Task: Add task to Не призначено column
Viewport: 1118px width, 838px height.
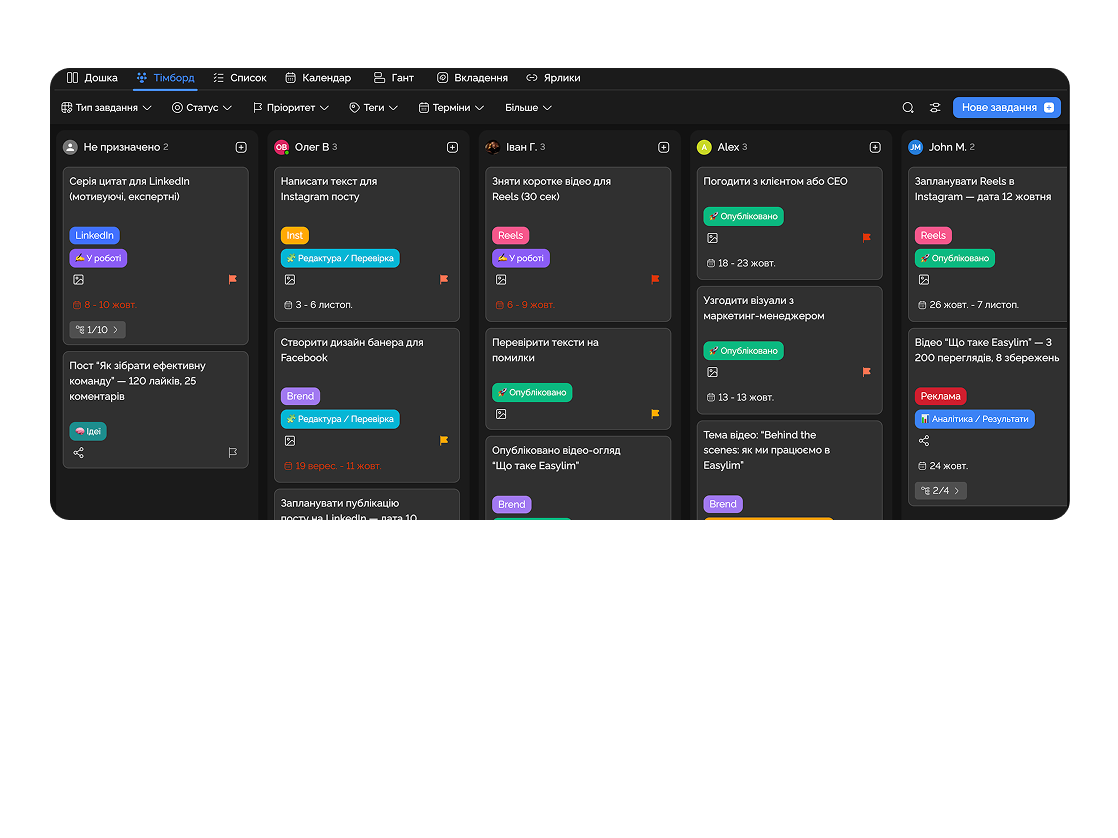Action: coord(241,147)
